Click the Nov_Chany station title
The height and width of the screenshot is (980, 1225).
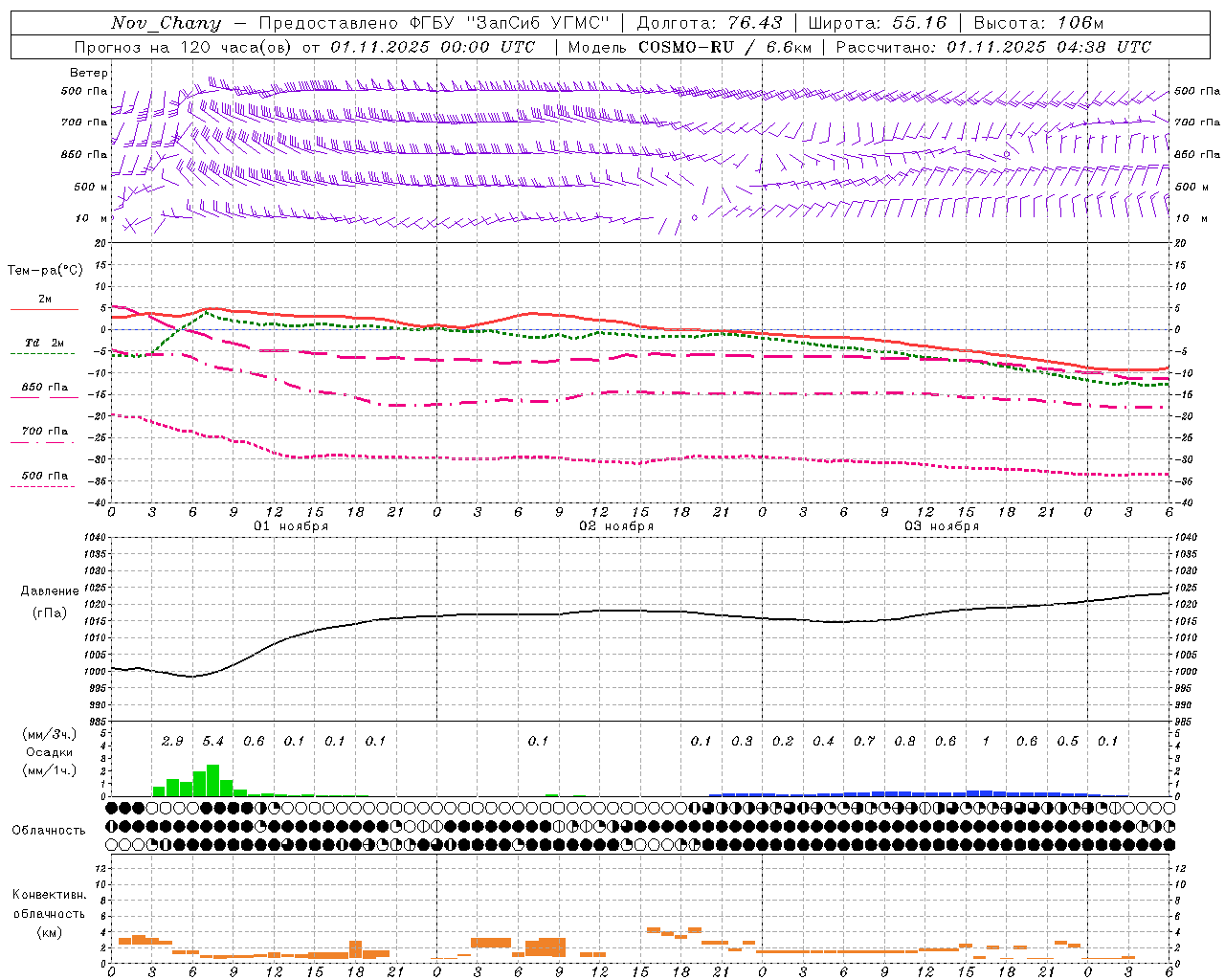click(166, 23)
